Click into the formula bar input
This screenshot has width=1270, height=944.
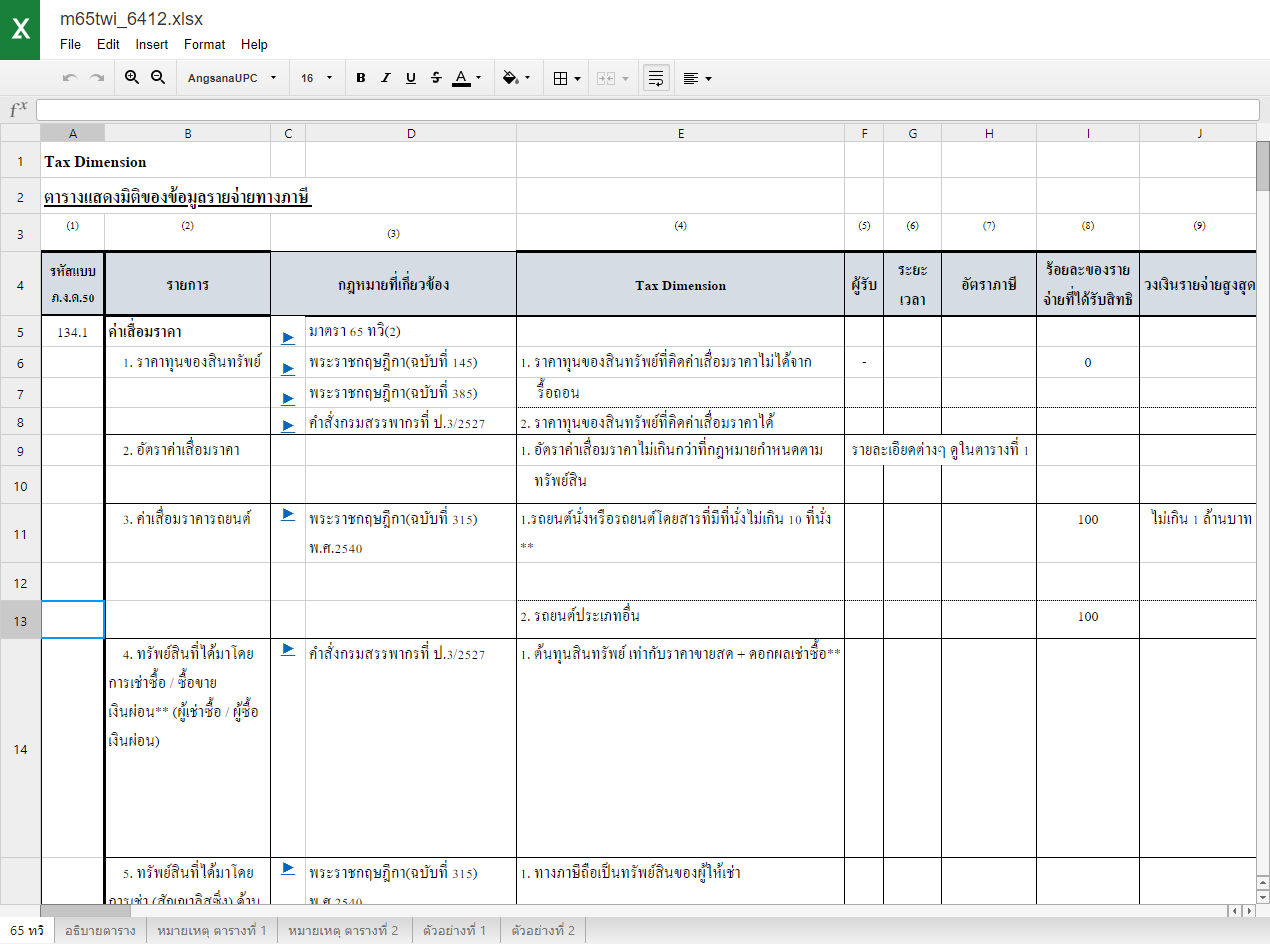coord(648,110)
